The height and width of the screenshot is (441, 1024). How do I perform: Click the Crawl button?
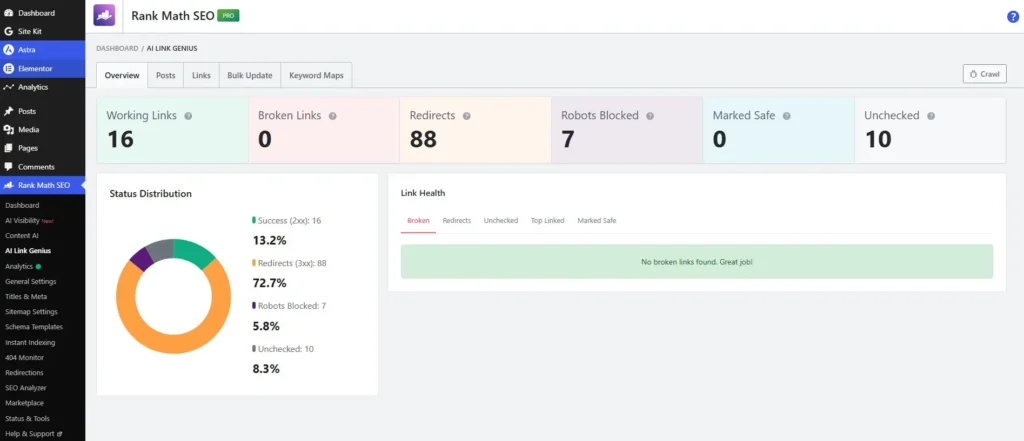[x=985, y=74]
